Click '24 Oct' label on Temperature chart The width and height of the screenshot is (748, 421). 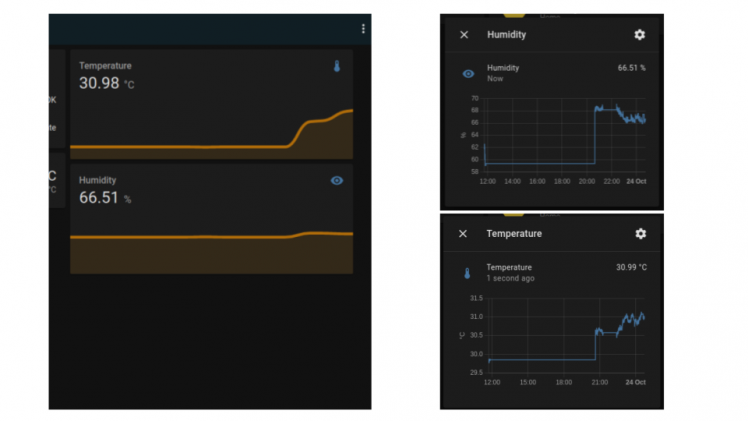[635, 382]
